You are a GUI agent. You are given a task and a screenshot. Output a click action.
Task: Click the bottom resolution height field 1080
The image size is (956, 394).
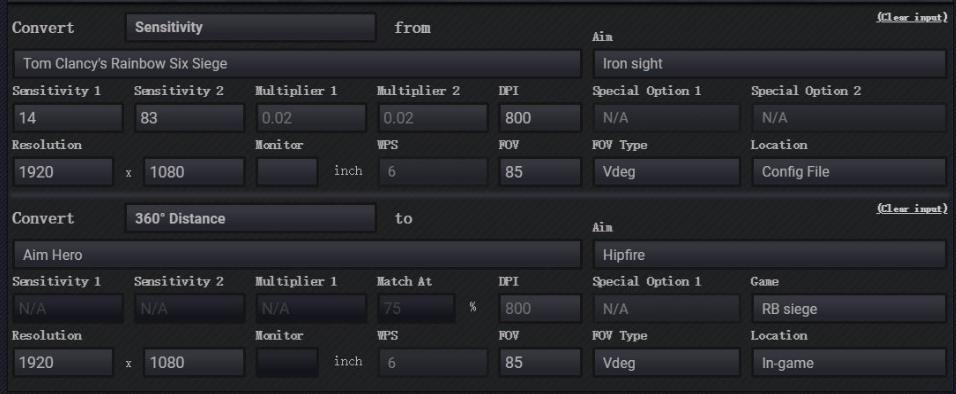194,363
